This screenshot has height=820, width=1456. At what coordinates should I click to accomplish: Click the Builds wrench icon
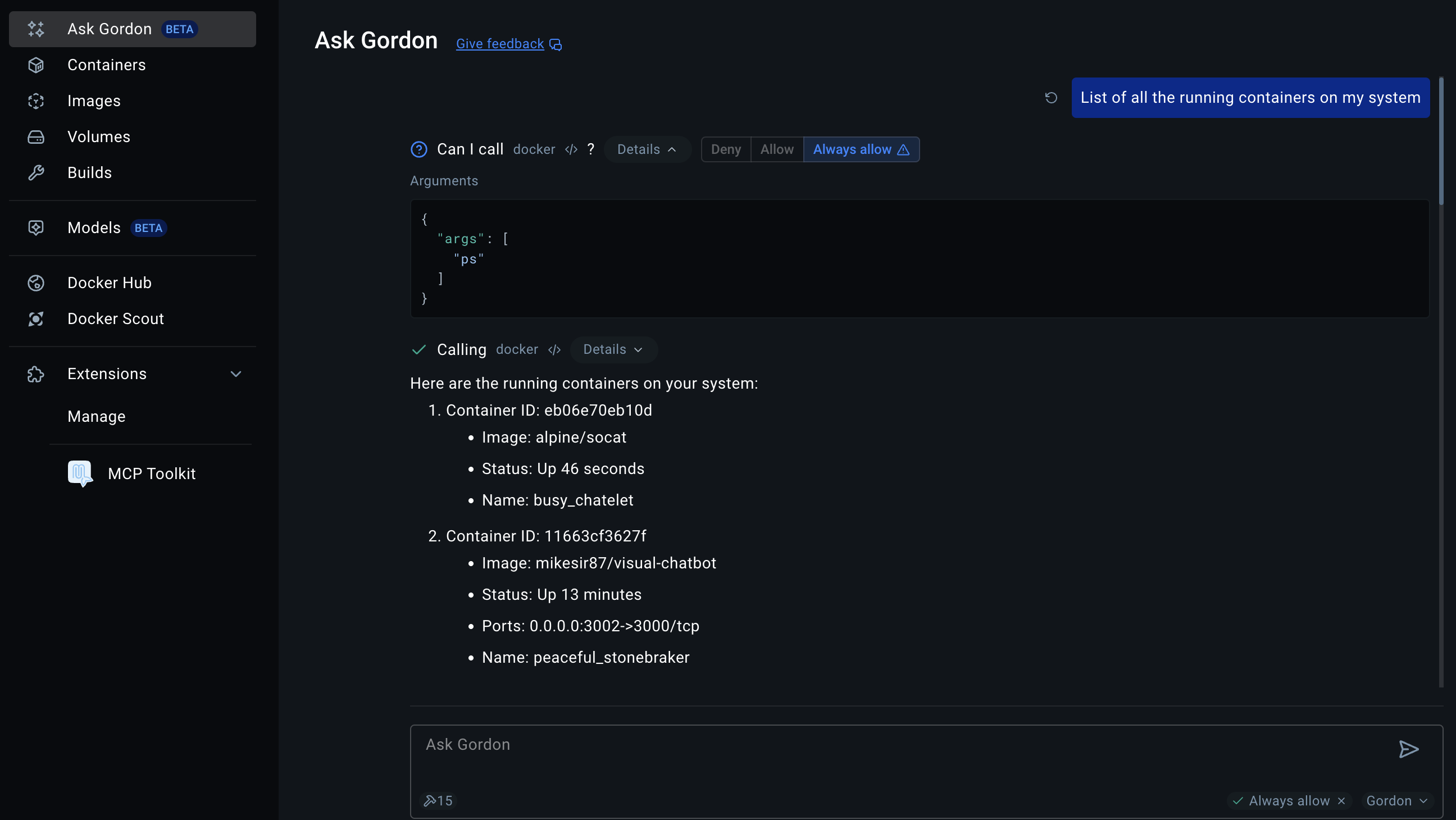point(36,172)
